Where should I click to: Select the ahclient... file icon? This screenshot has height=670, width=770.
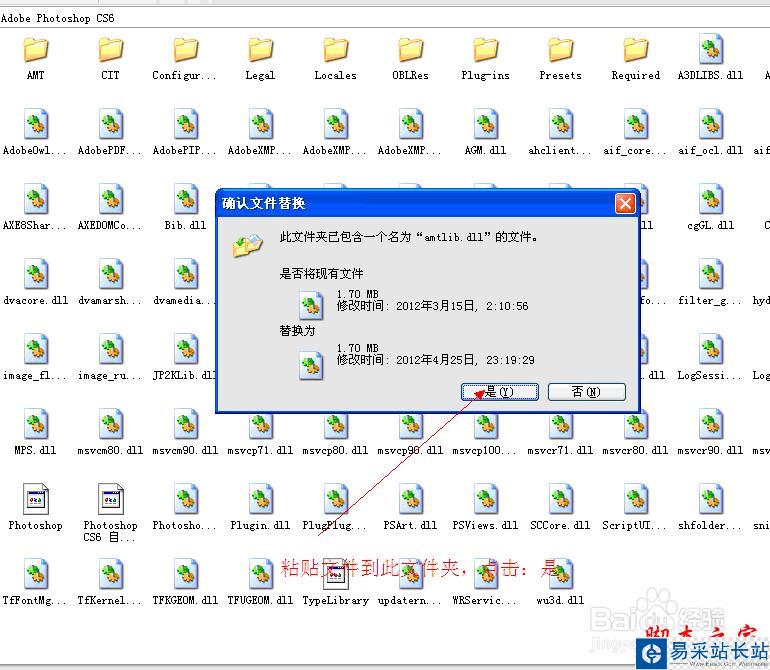[561, 124]
